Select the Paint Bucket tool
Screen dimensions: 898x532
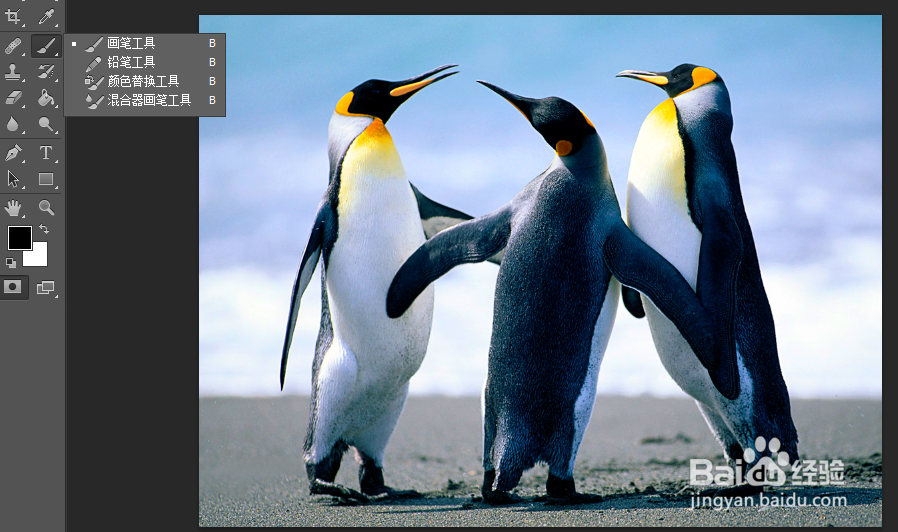click(46, 98)
